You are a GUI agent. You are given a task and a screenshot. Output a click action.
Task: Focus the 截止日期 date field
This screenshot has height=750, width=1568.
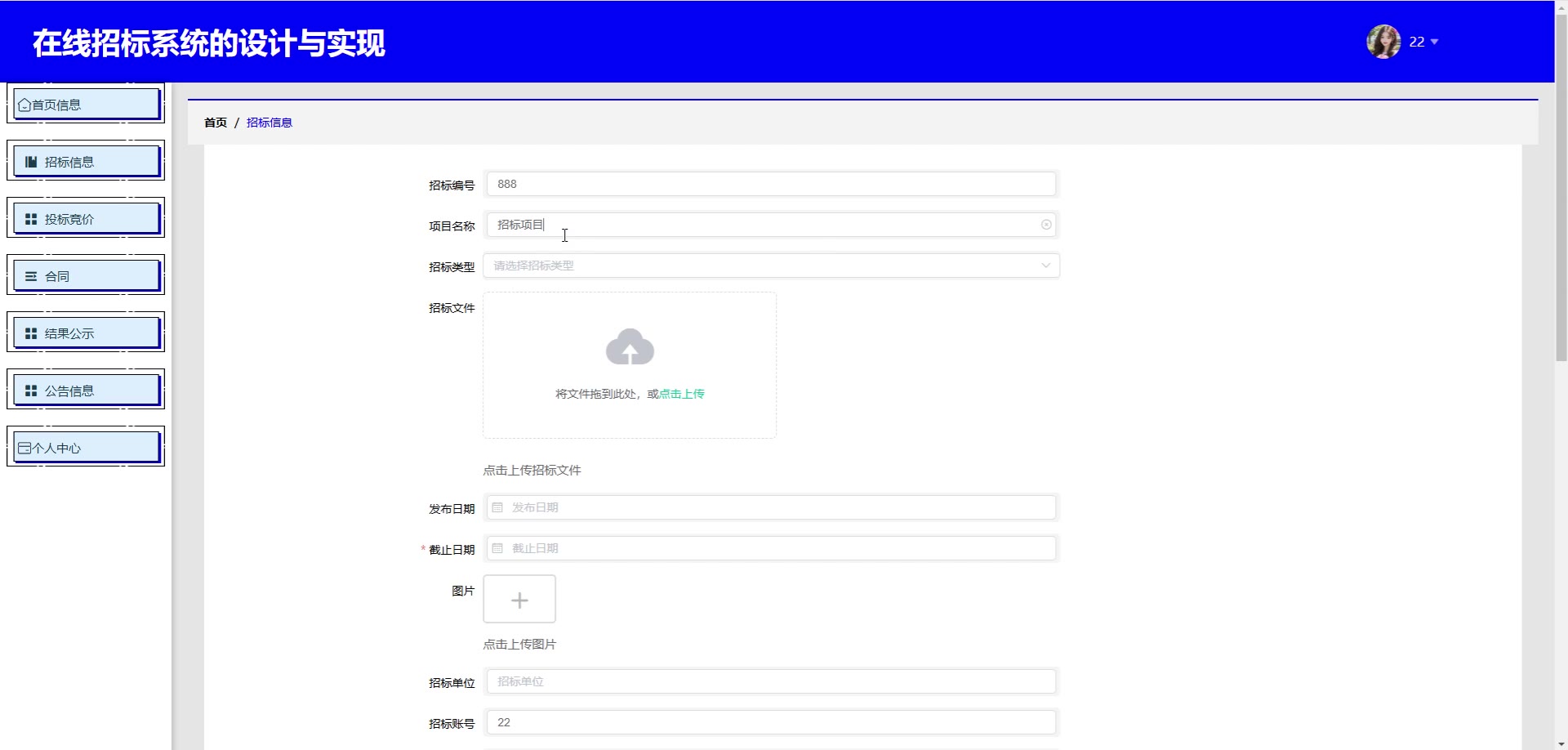771,548
